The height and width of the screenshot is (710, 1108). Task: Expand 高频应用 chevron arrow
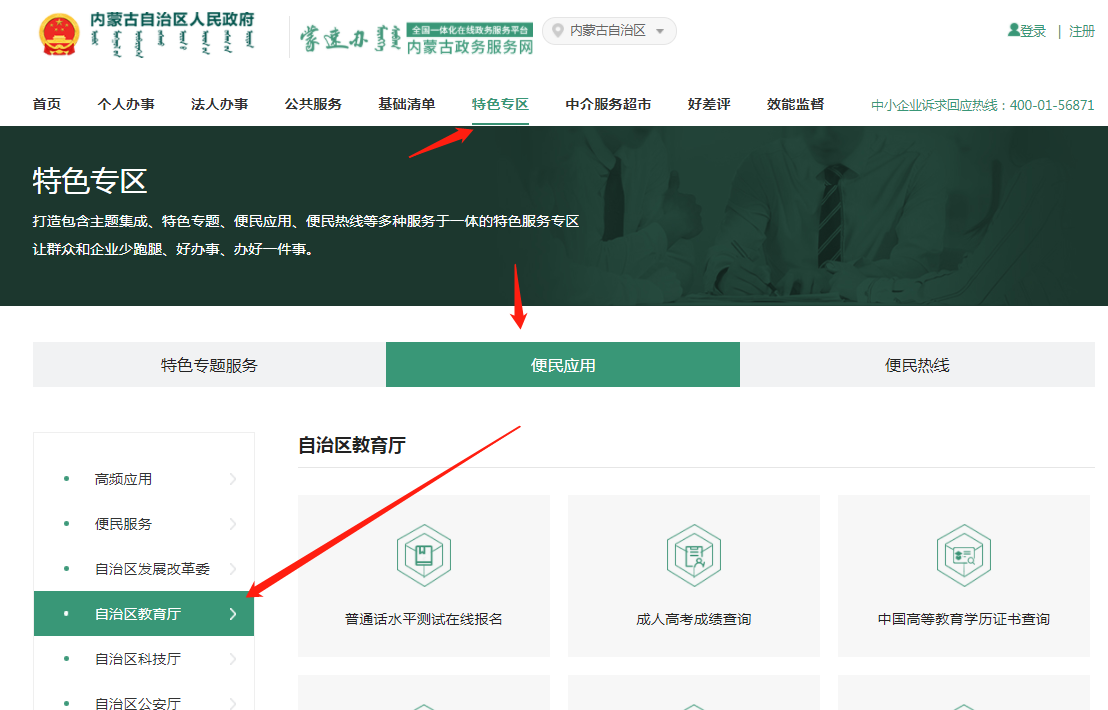tap(233, 479)
